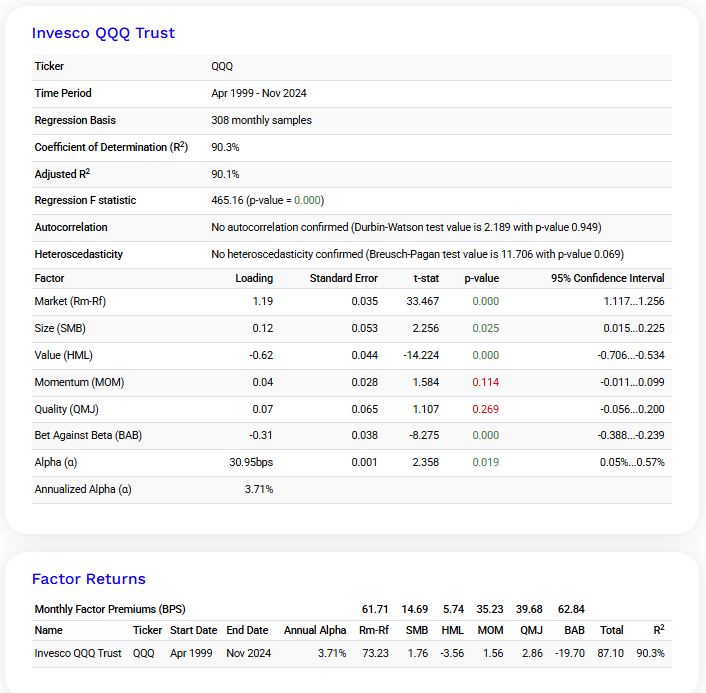Screen dimensions: 706x693
Task: Select the Momentum (MOM) factor label
Action: pyautogui.click(x=79, y=382)
